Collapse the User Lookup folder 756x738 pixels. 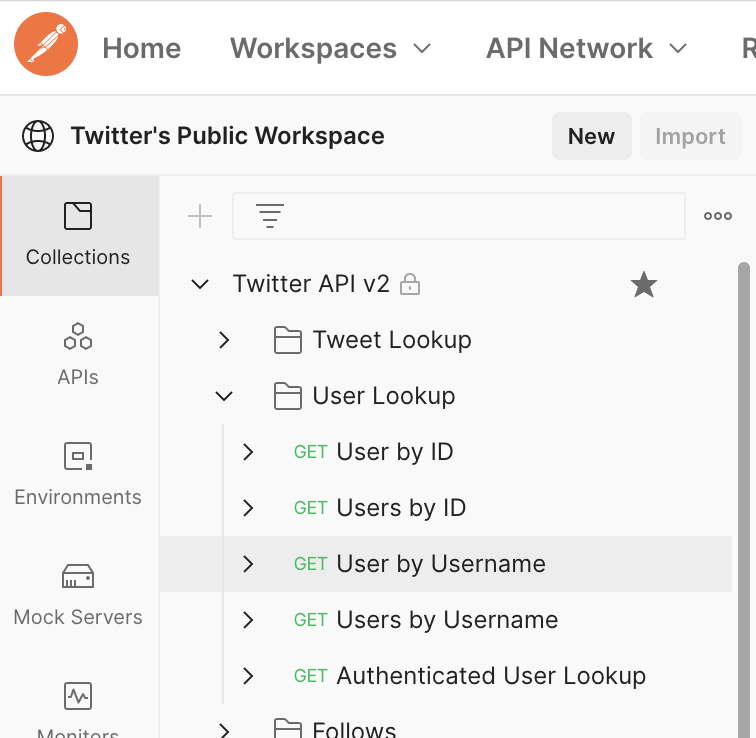click(224, 397)
